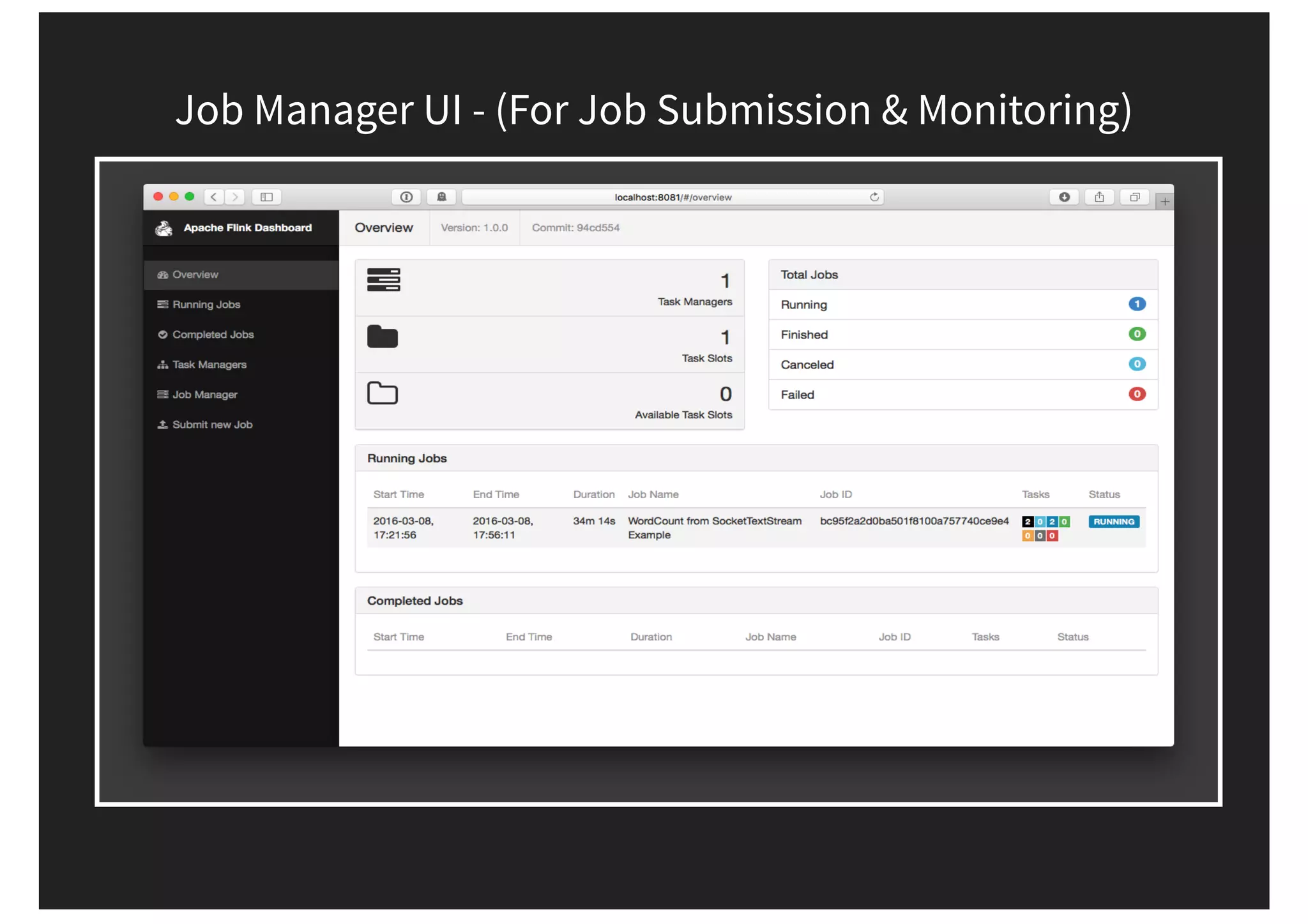Click the green Finished jobs count badge
This screenshot has height=924, width=1308.
(1137, 335)
